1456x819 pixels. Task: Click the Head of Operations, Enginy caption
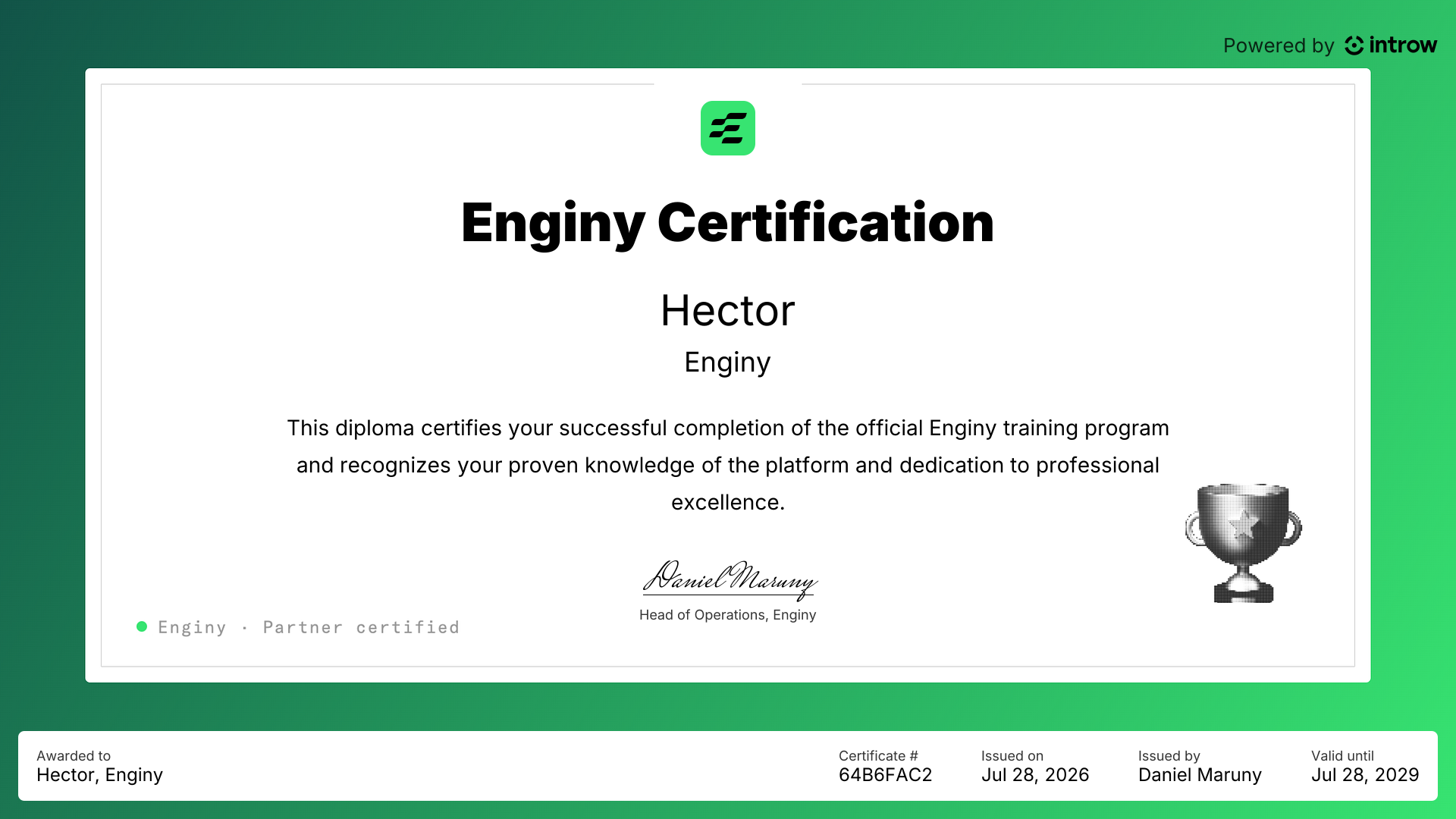tap(728, 615)
